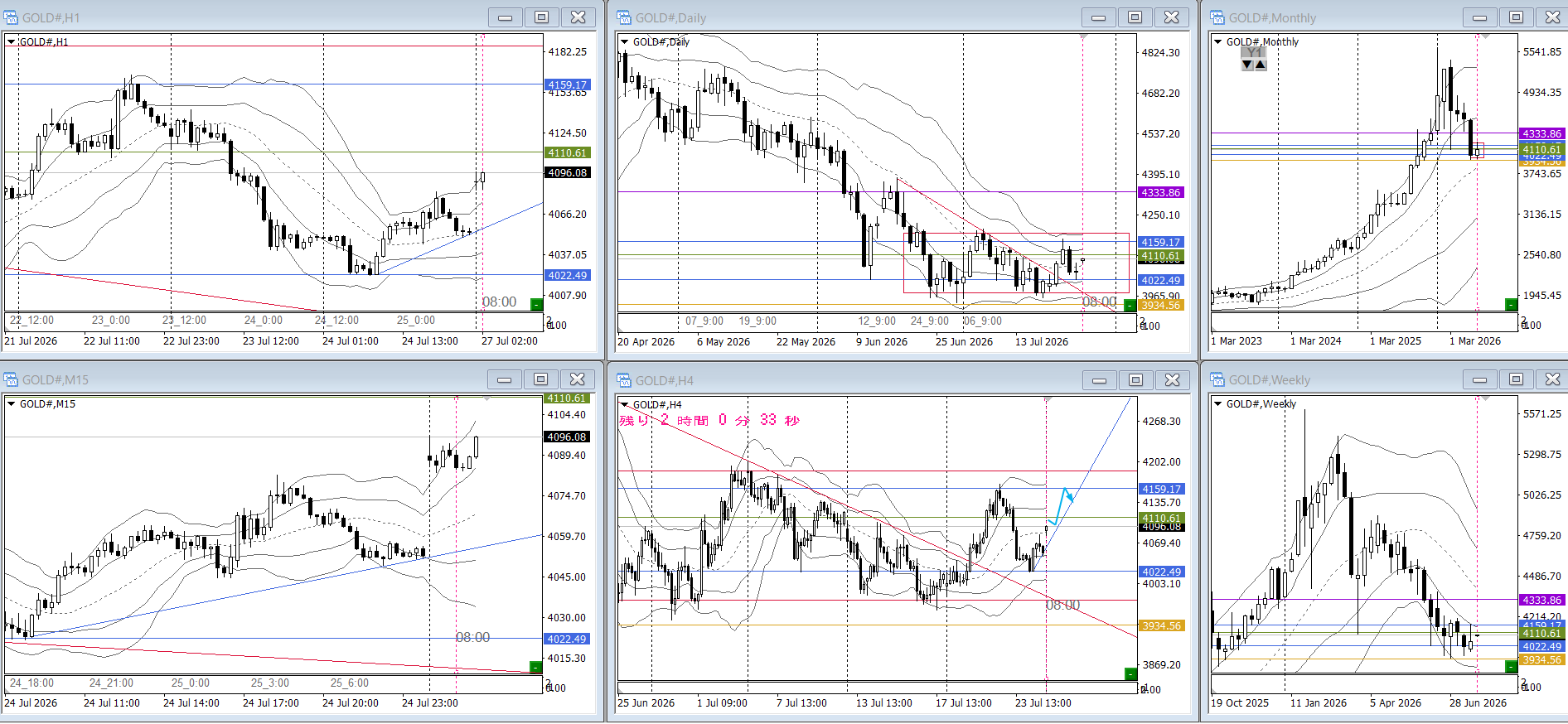This screenshot has height=724, width=1568.
Task: Click the GOLD#,H4 window title icon
Action: 624,380
